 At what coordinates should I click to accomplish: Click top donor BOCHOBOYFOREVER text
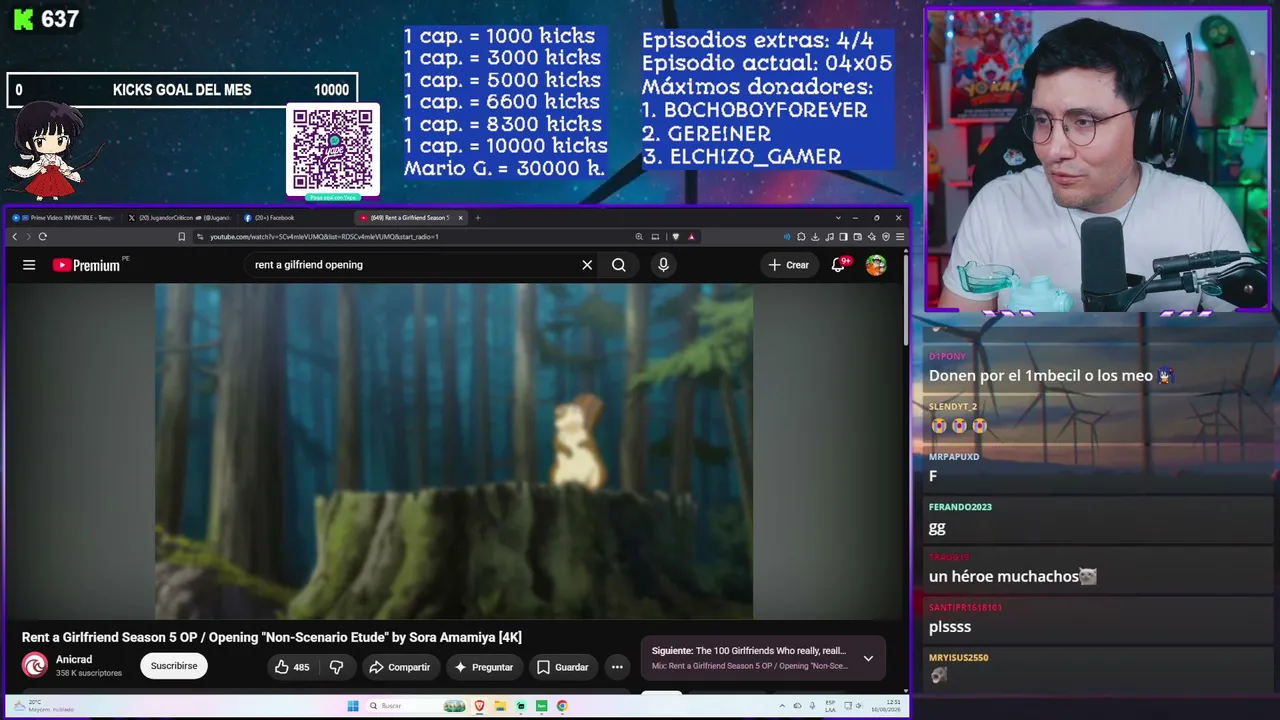point(766,110)
